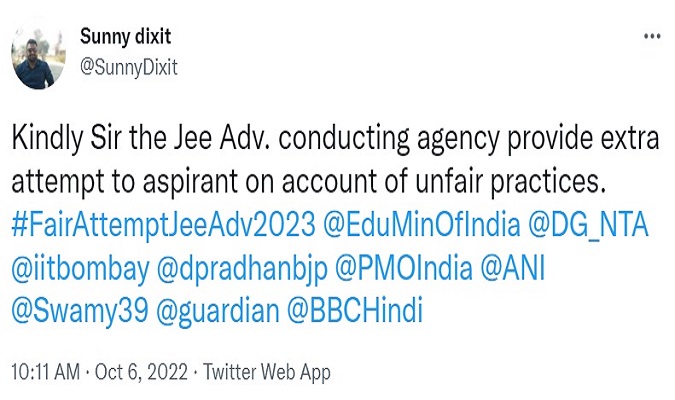
Task: Open the @guardian mention
Action: click(208, 311)
